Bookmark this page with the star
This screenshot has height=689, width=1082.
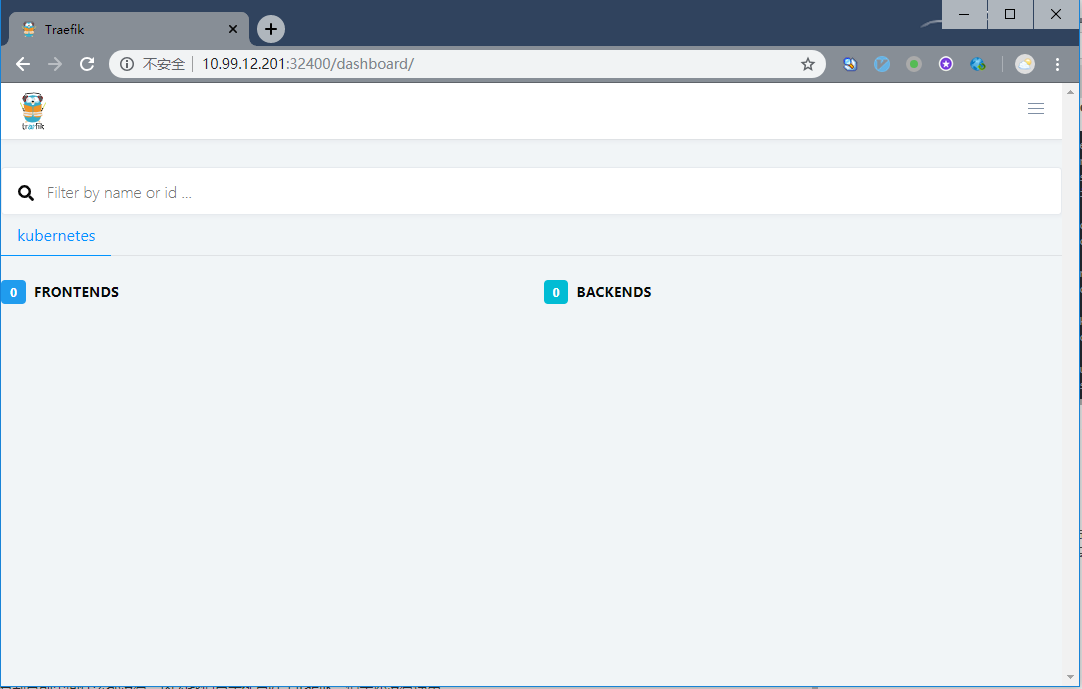(807, 64)
